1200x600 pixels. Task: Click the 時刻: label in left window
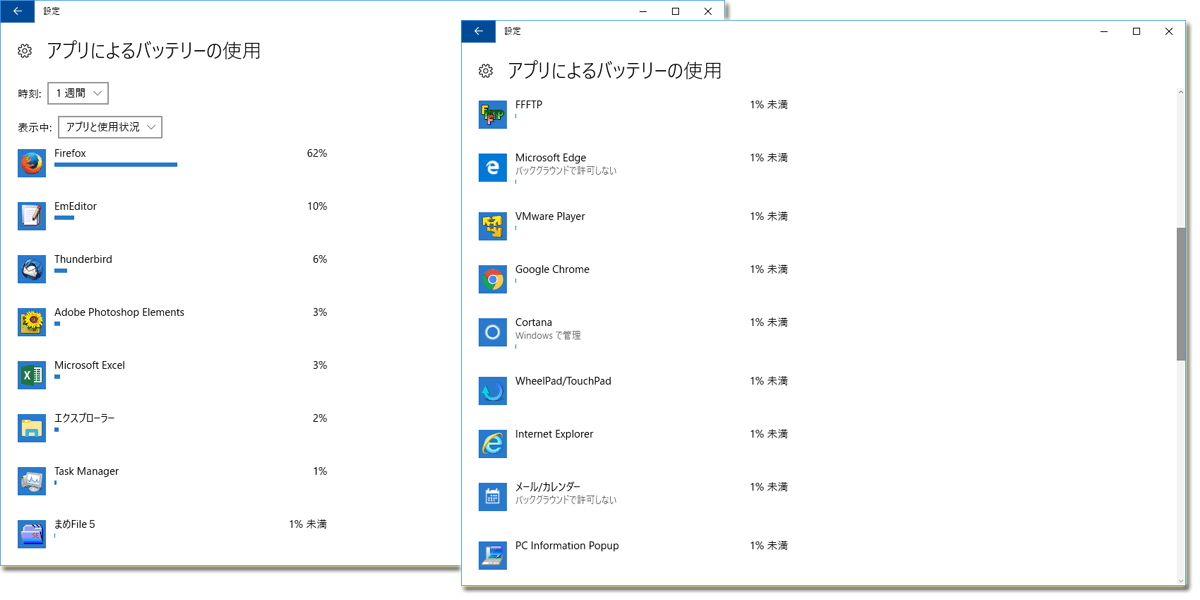point(30,94)
